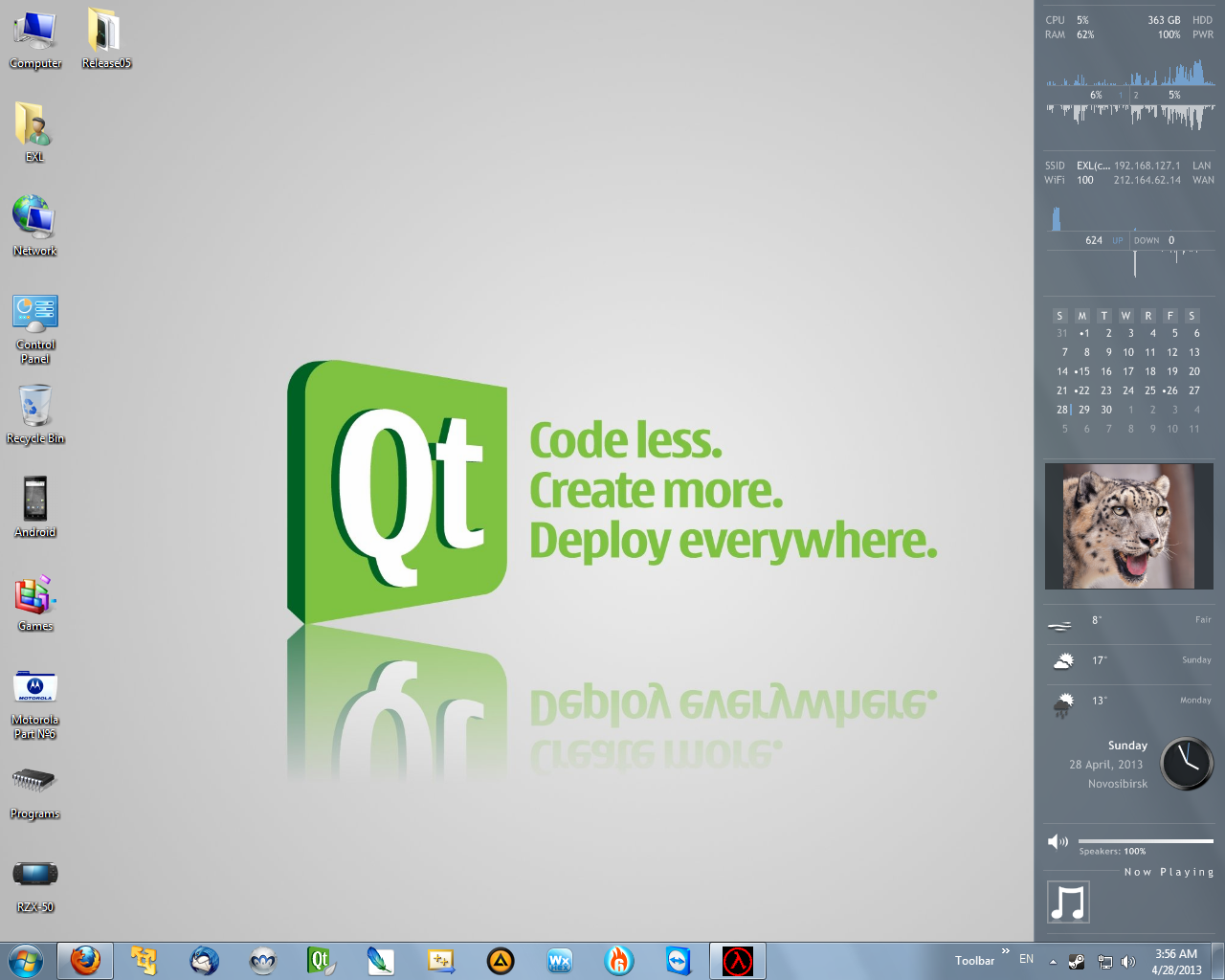Open the Android desktop shortcut
Screen dimensions: 1225x980
[35, 507]
